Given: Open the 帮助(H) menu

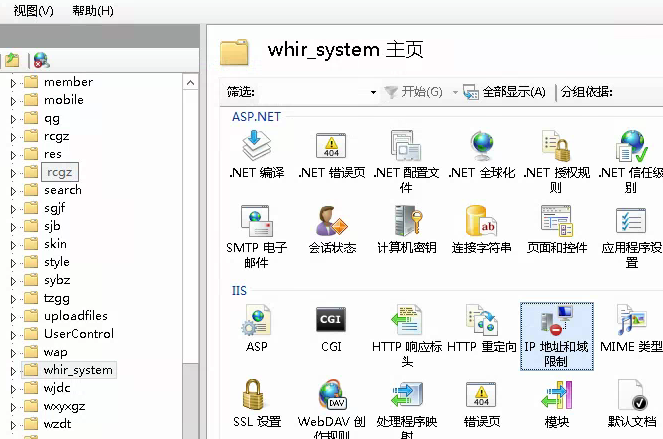Looking at the screenshot, I should coord(93,11).
